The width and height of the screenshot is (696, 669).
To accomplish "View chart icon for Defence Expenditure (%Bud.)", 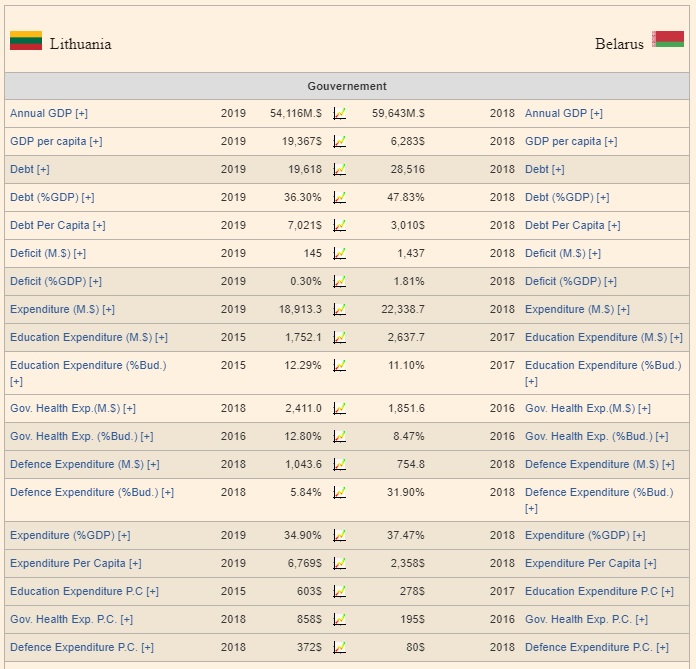I will pos(340,492).
